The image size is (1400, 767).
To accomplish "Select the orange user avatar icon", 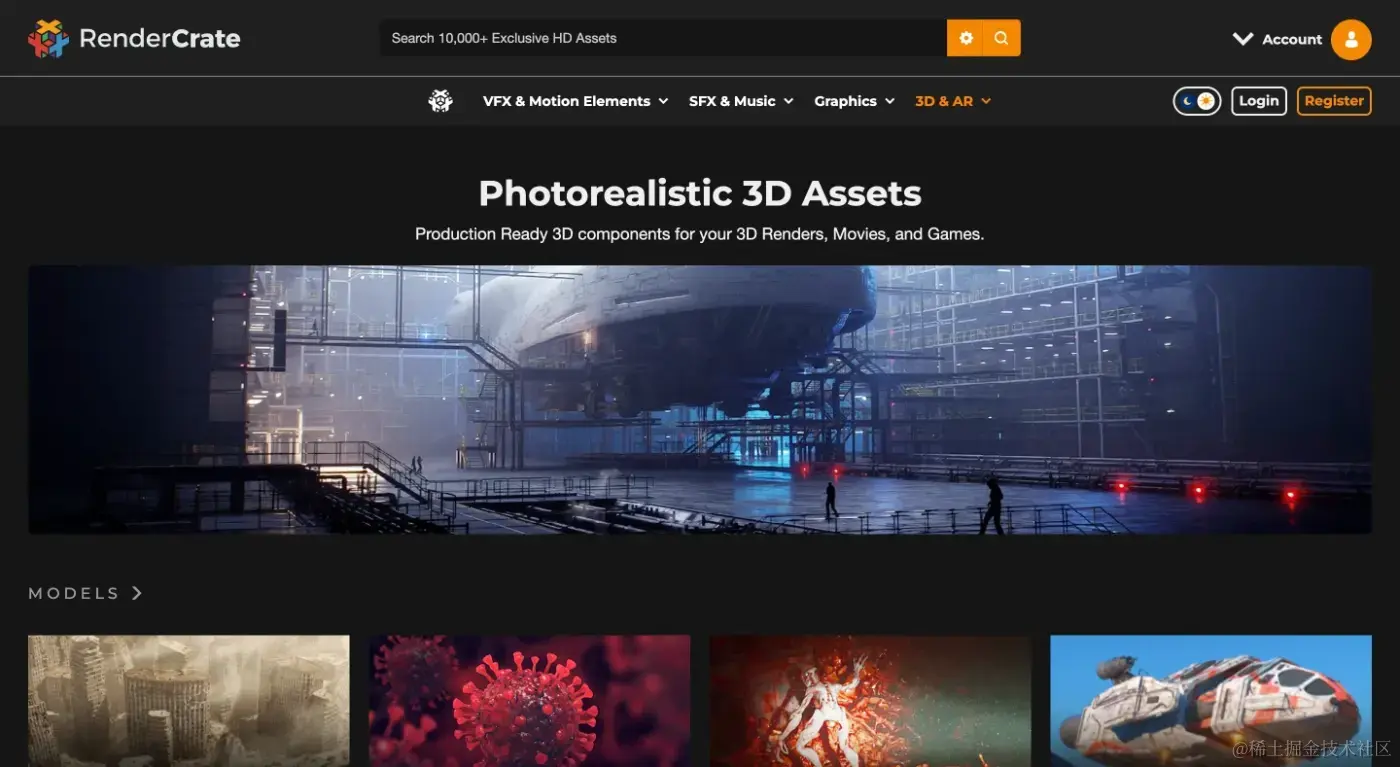I will click(1352, 39).
